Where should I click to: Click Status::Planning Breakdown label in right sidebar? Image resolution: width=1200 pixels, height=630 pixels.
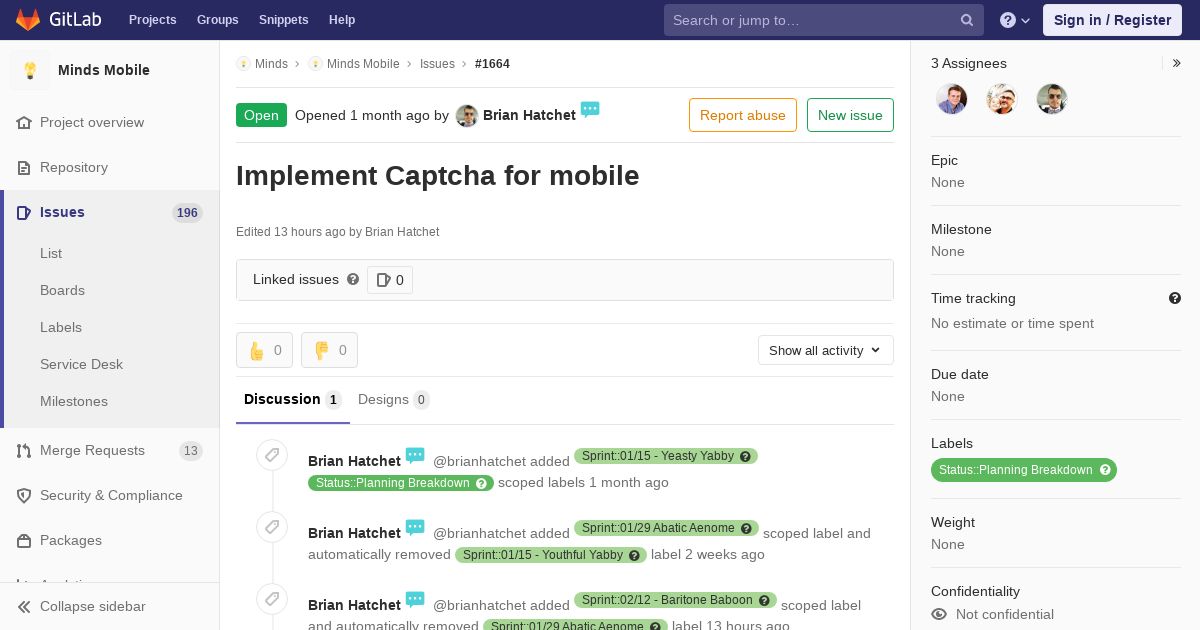click(1015, 470)
